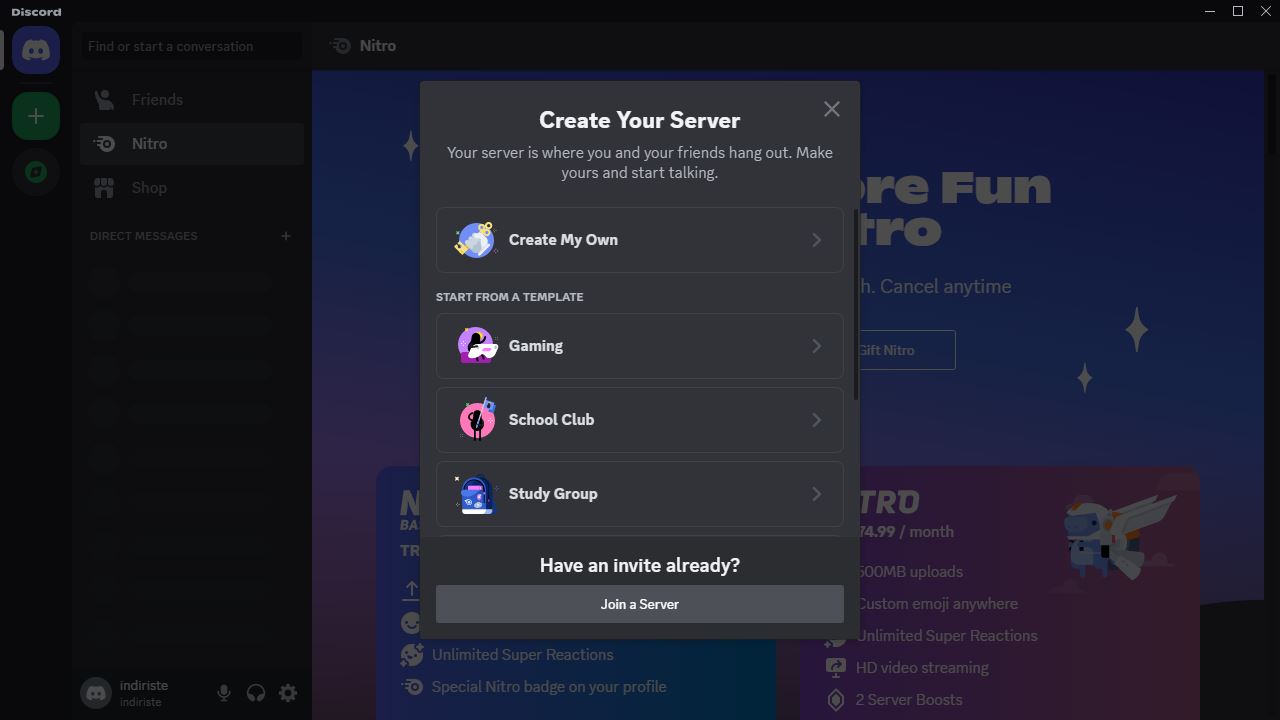
Task: Click the Nitro mascot robot illustration
Action: coord(1118,535)
